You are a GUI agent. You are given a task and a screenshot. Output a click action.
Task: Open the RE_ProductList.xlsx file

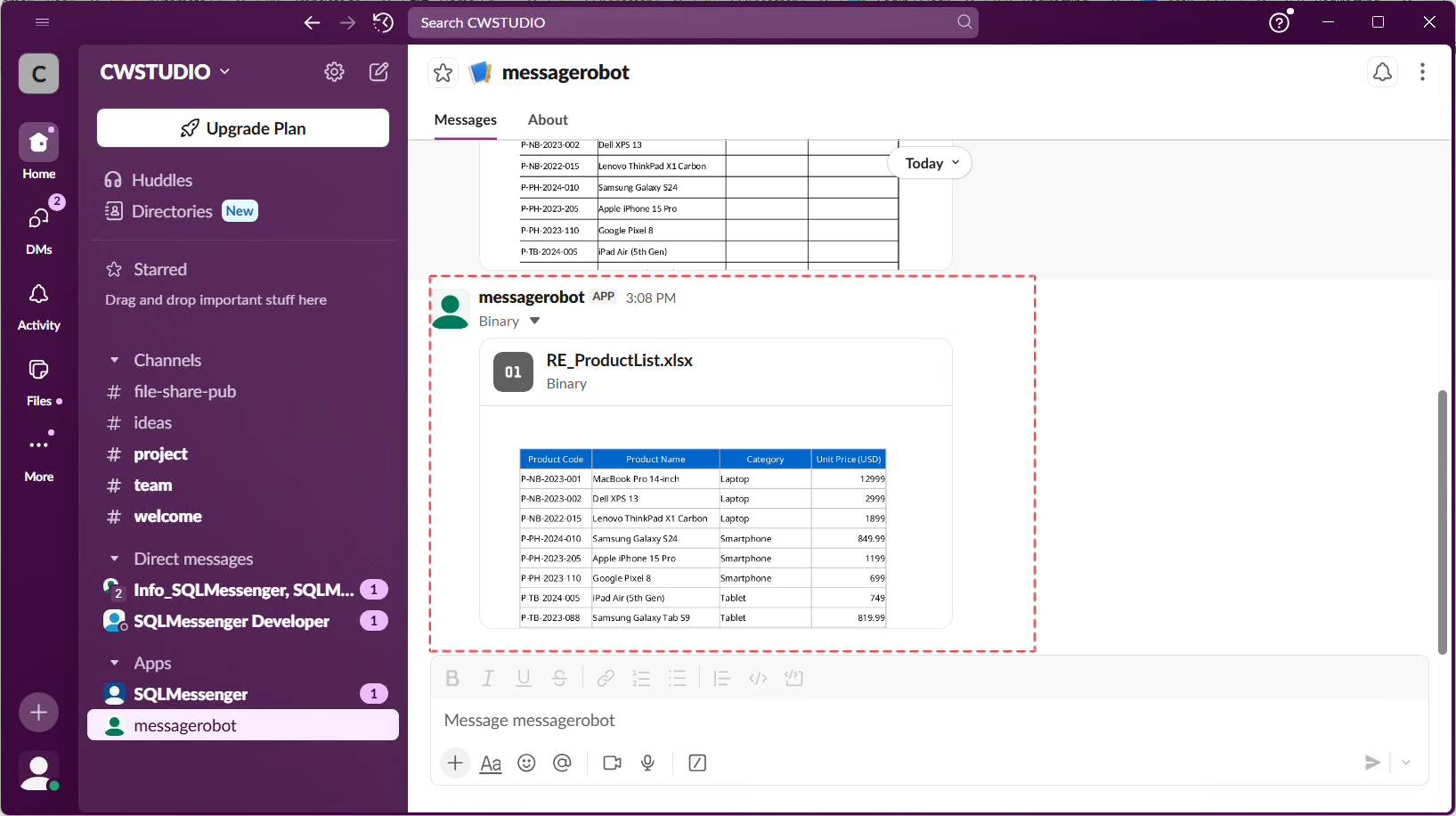[x=619, y=360]
